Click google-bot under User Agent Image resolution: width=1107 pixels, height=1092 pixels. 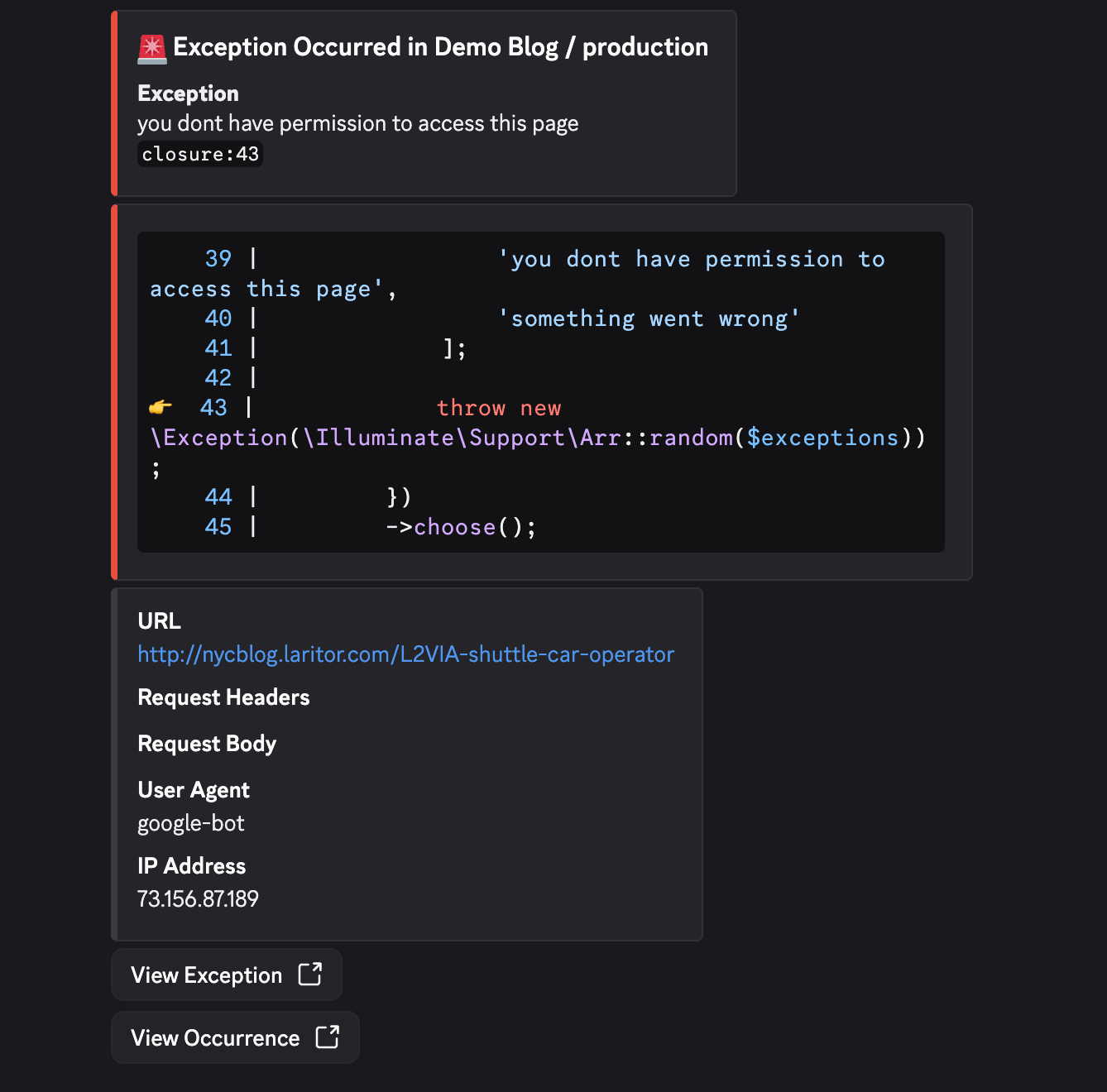(191, 823)
